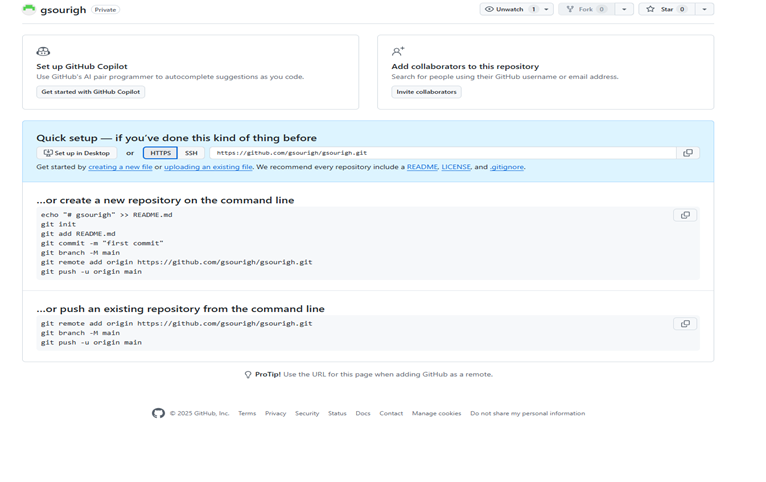The width and height of the screenshot is (766, 482).
Task: Copy the push existing repository commands
Action: pyautogui.click(x=685, y=324)
